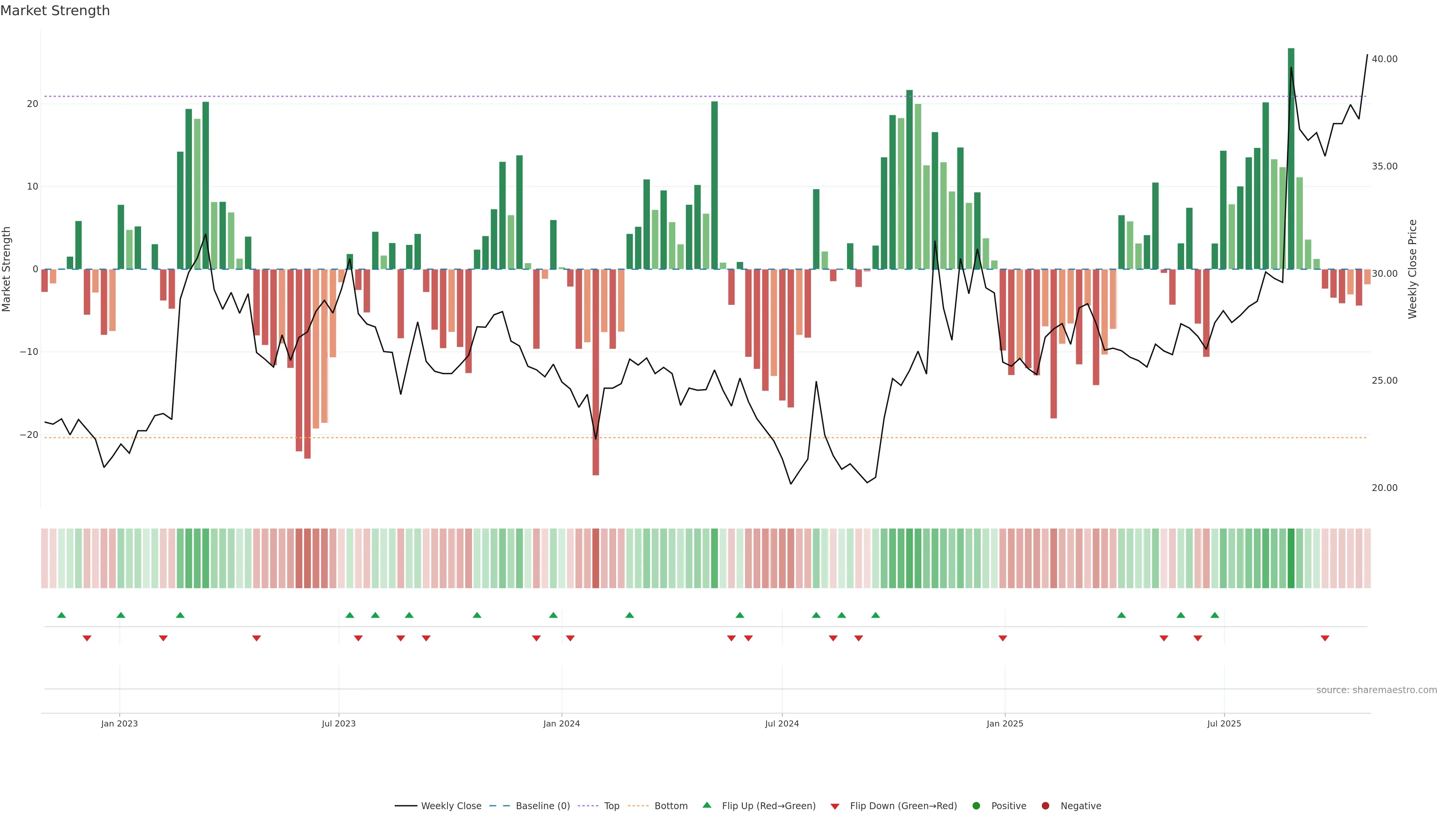
Task: Click the Weekly Close Price axis title
Action: coord(1412,269)
